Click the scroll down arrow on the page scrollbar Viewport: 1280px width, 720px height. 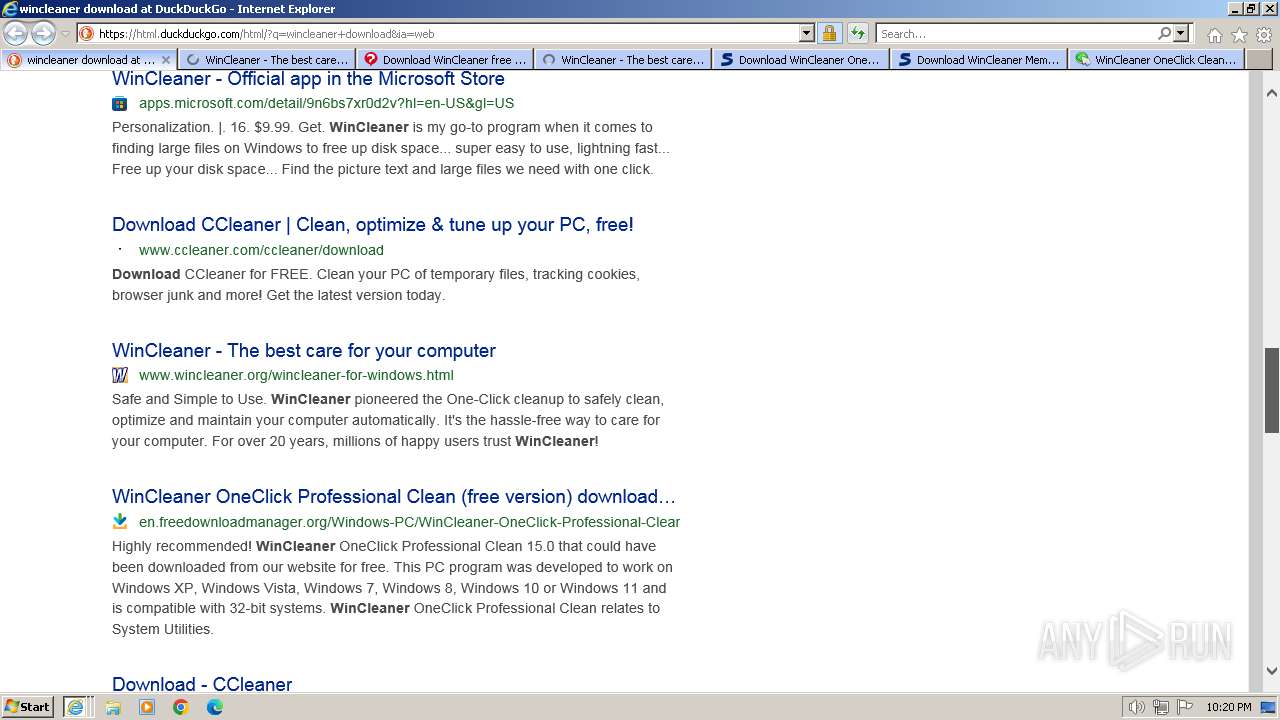tap(1272, 671)
